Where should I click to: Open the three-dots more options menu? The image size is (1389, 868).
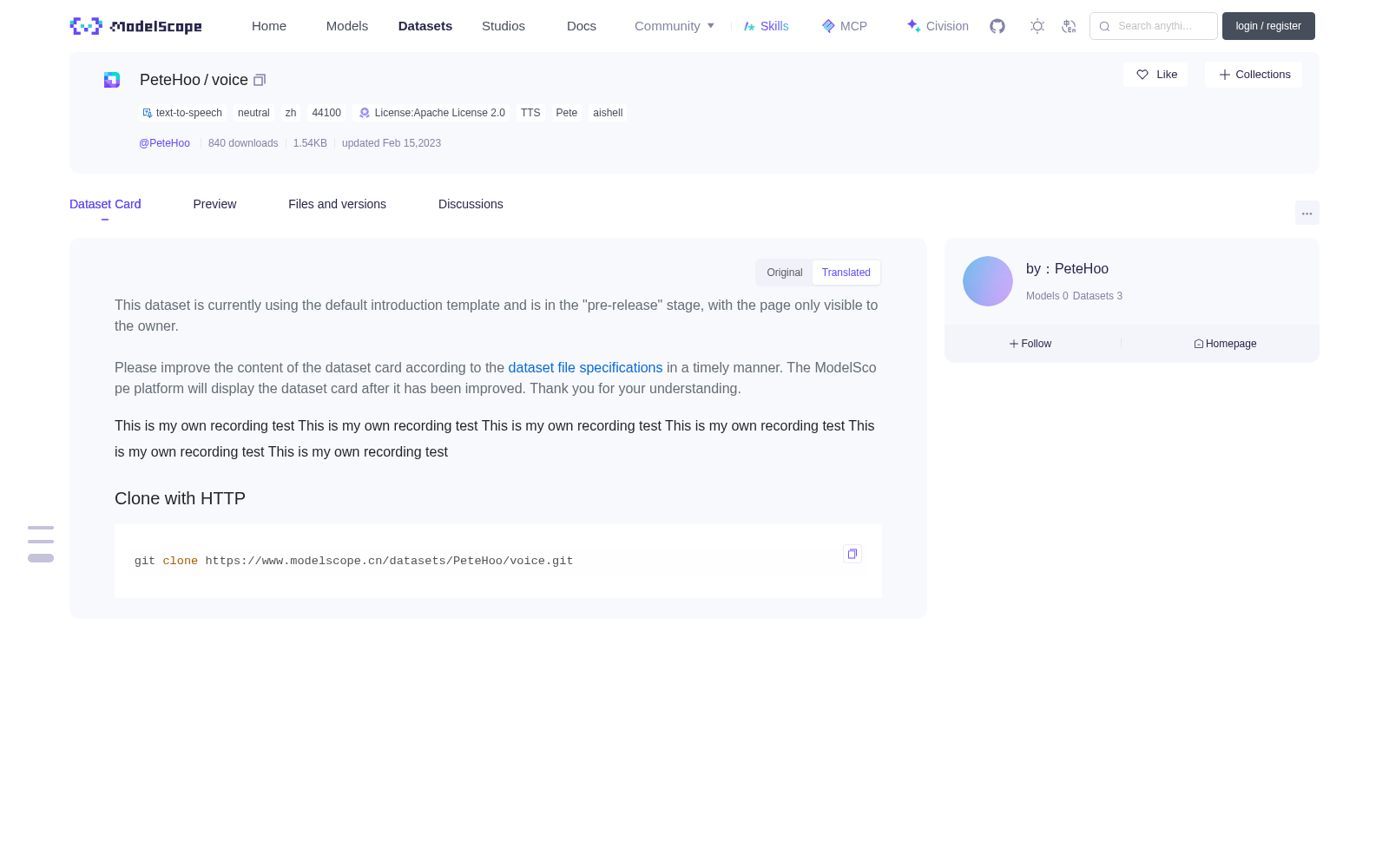tap(1307, 213)
